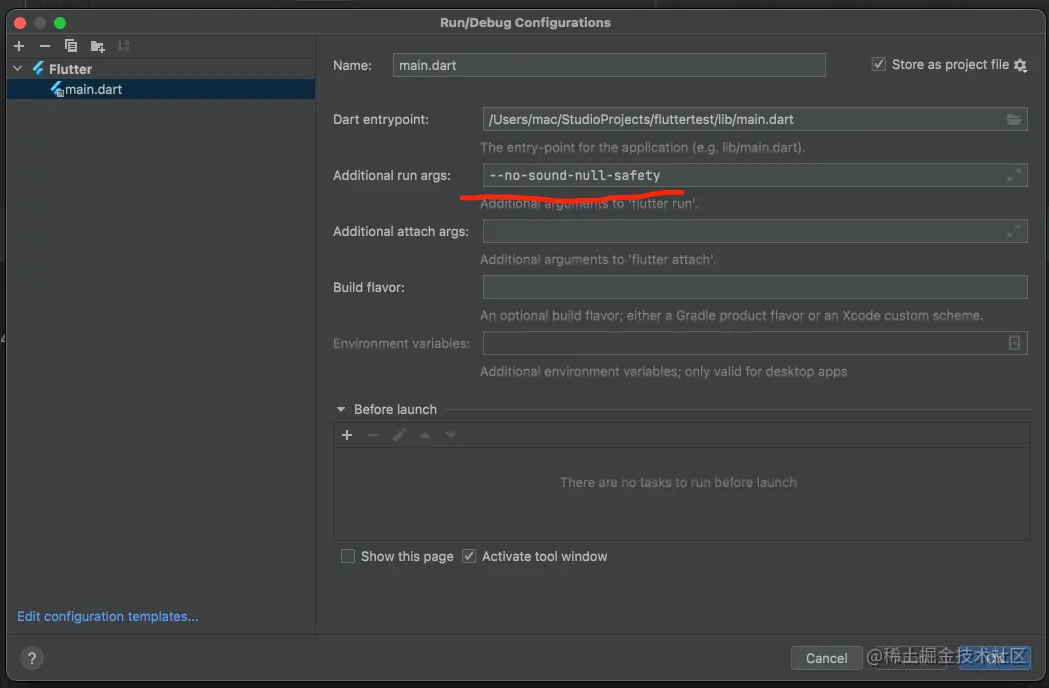Add a new run configuration

tap(19, 46)
